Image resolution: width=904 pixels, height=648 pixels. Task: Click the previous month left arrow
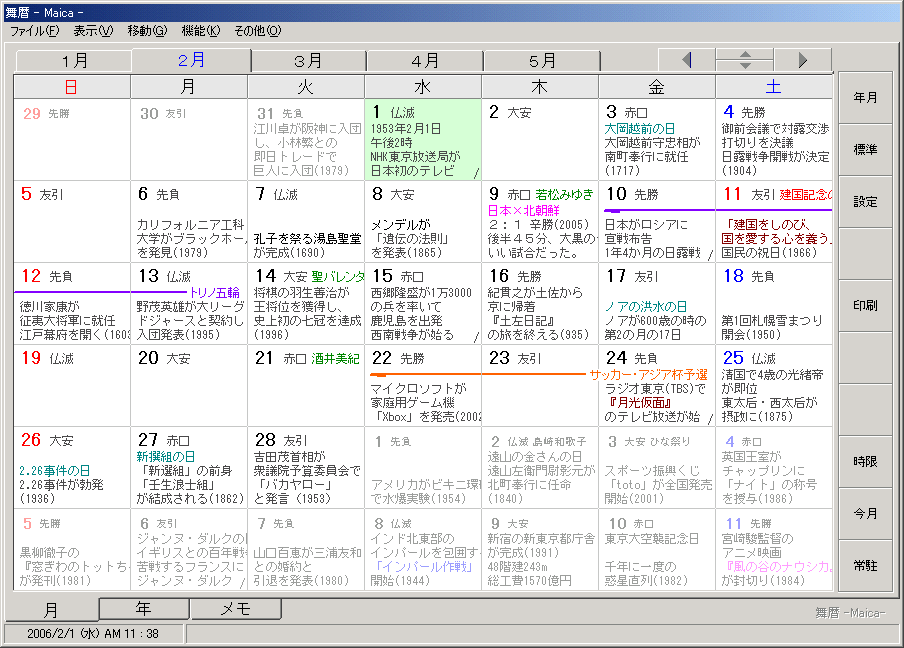tap(686, 60)
